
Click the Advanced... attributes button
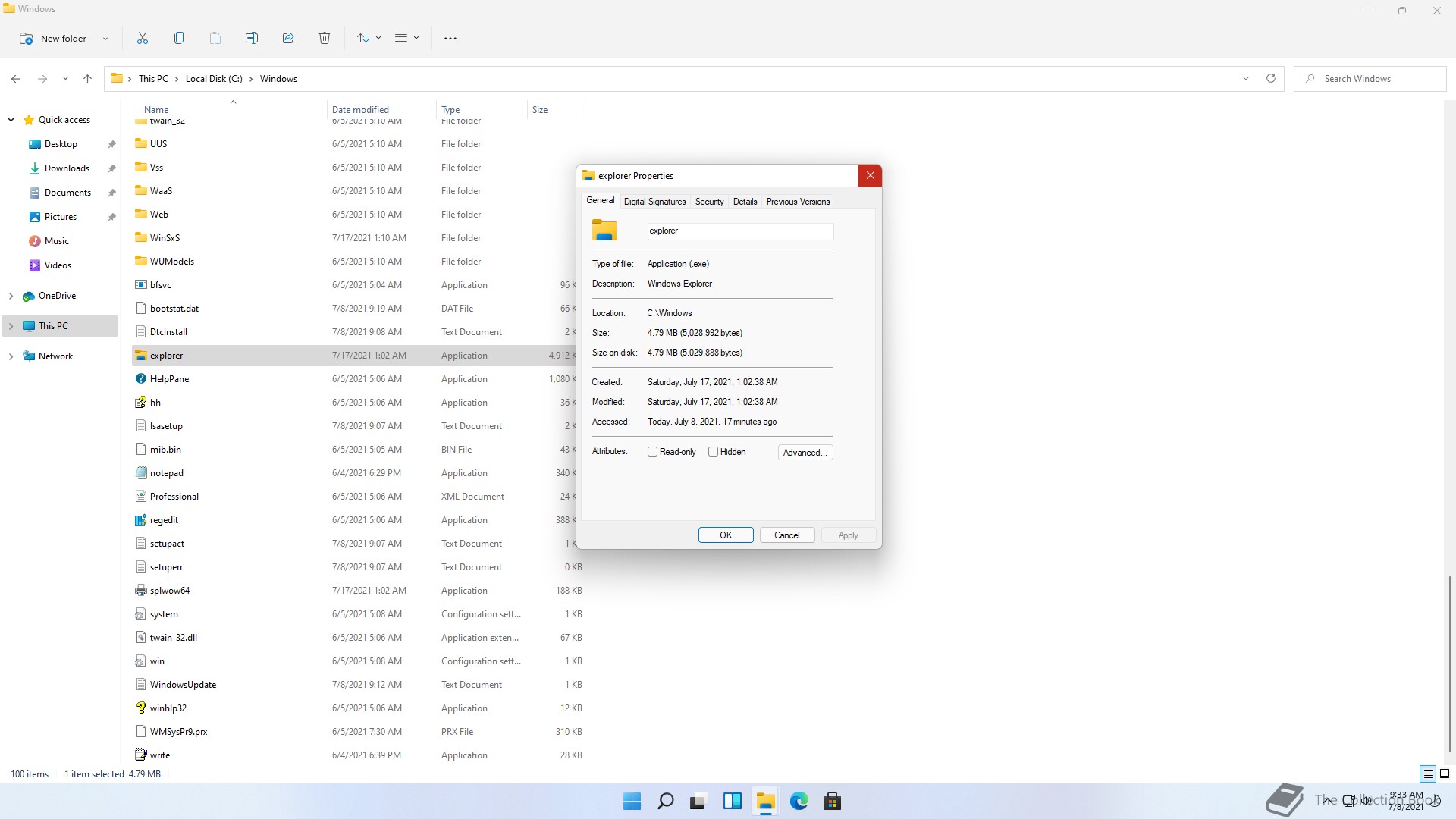805,453
